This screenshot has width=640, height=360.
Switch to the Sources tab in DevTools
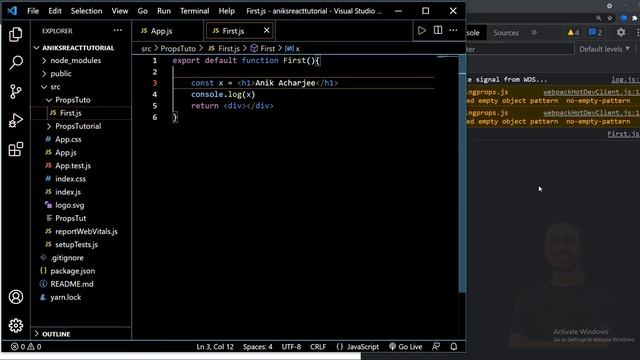point(506,33)
